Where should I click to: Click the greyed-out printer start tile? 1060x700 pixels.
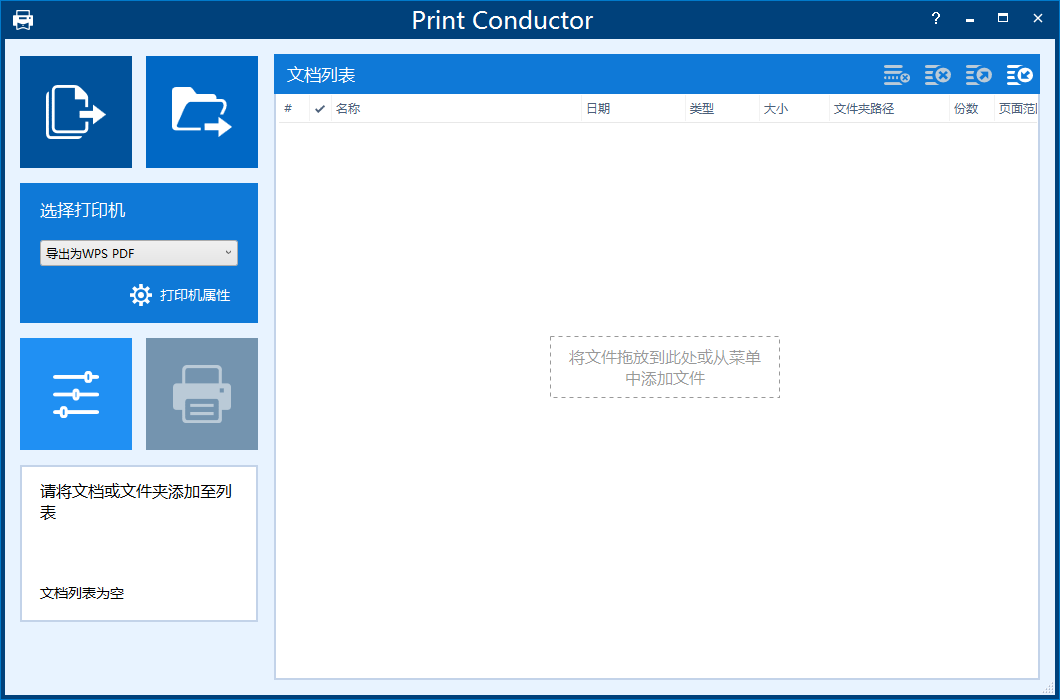201,394
